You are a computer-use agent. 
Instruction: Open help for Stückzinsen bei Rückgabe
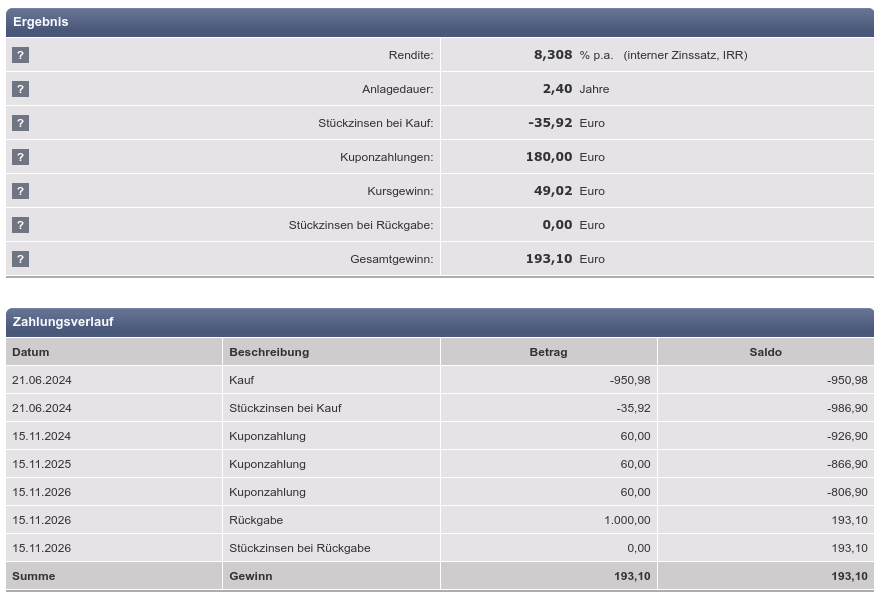[20, 225]
